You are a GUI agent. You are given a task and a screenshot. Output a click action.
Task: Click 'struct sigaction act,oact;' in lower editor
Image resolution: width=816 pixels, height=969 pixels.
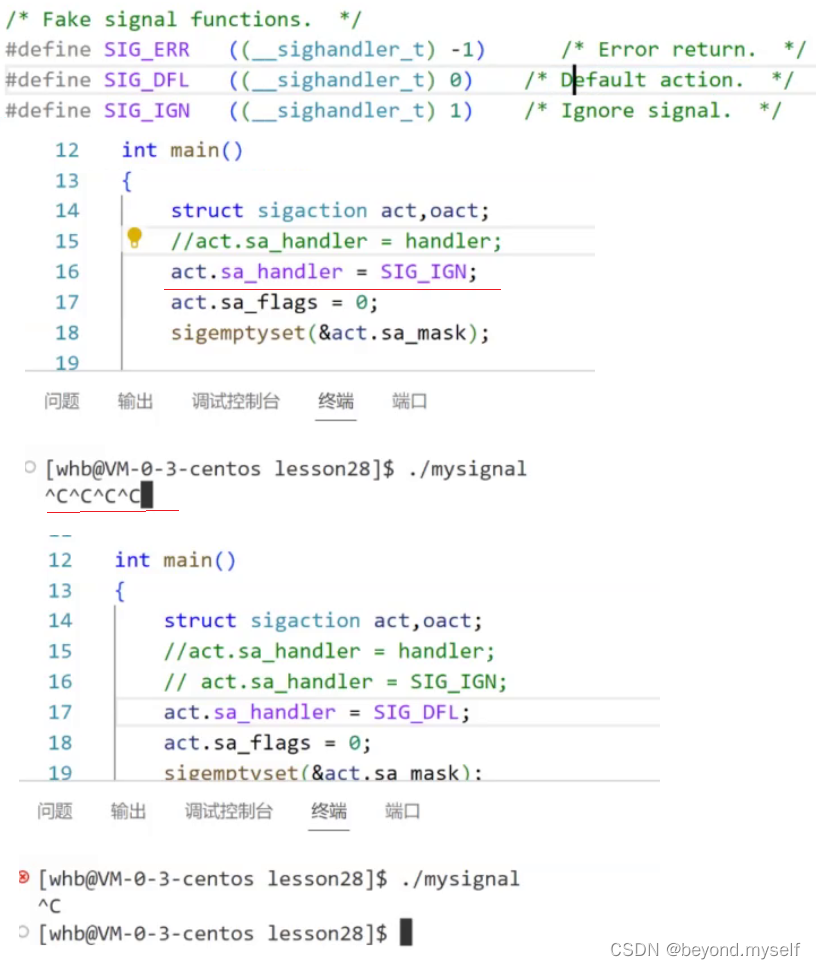pos(323,620)
